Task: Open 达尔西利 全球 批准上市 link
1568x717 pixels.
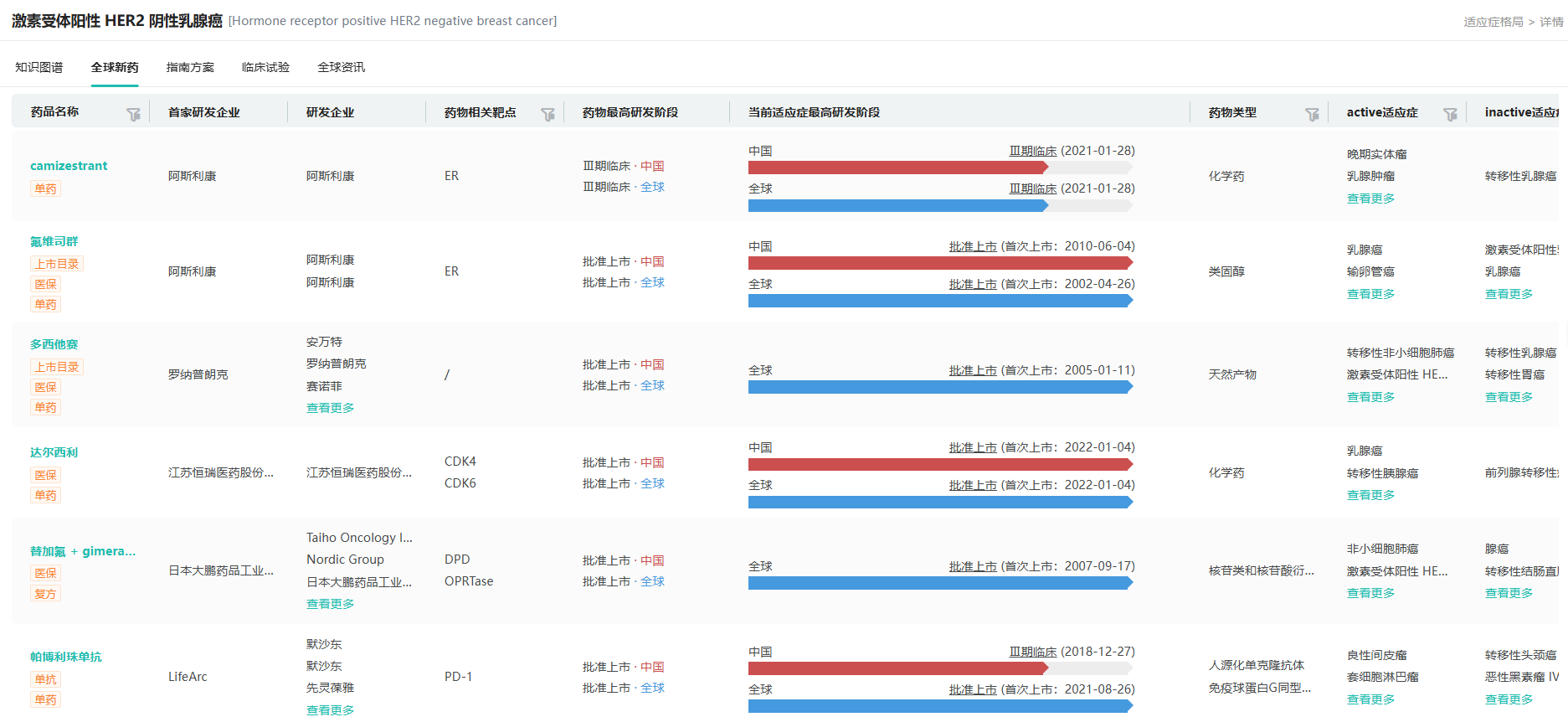Action: pyautogui.click(x=973, y=485)
